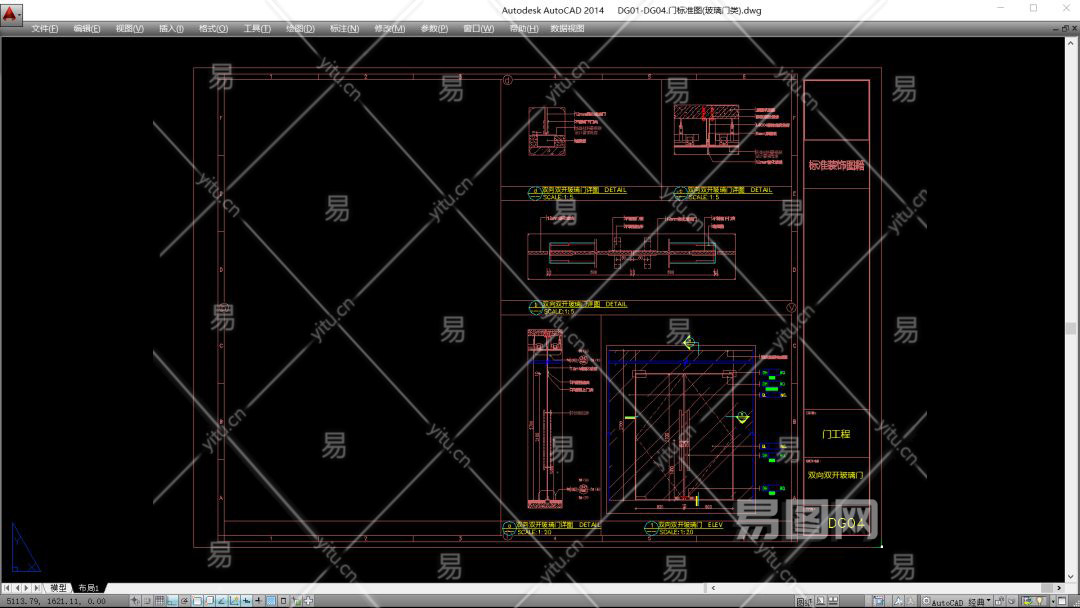This screenshot has width=1080, height=608.
Task: Toggle Object Snap Tracking in status bar
Action: click(x=222, y=601)
